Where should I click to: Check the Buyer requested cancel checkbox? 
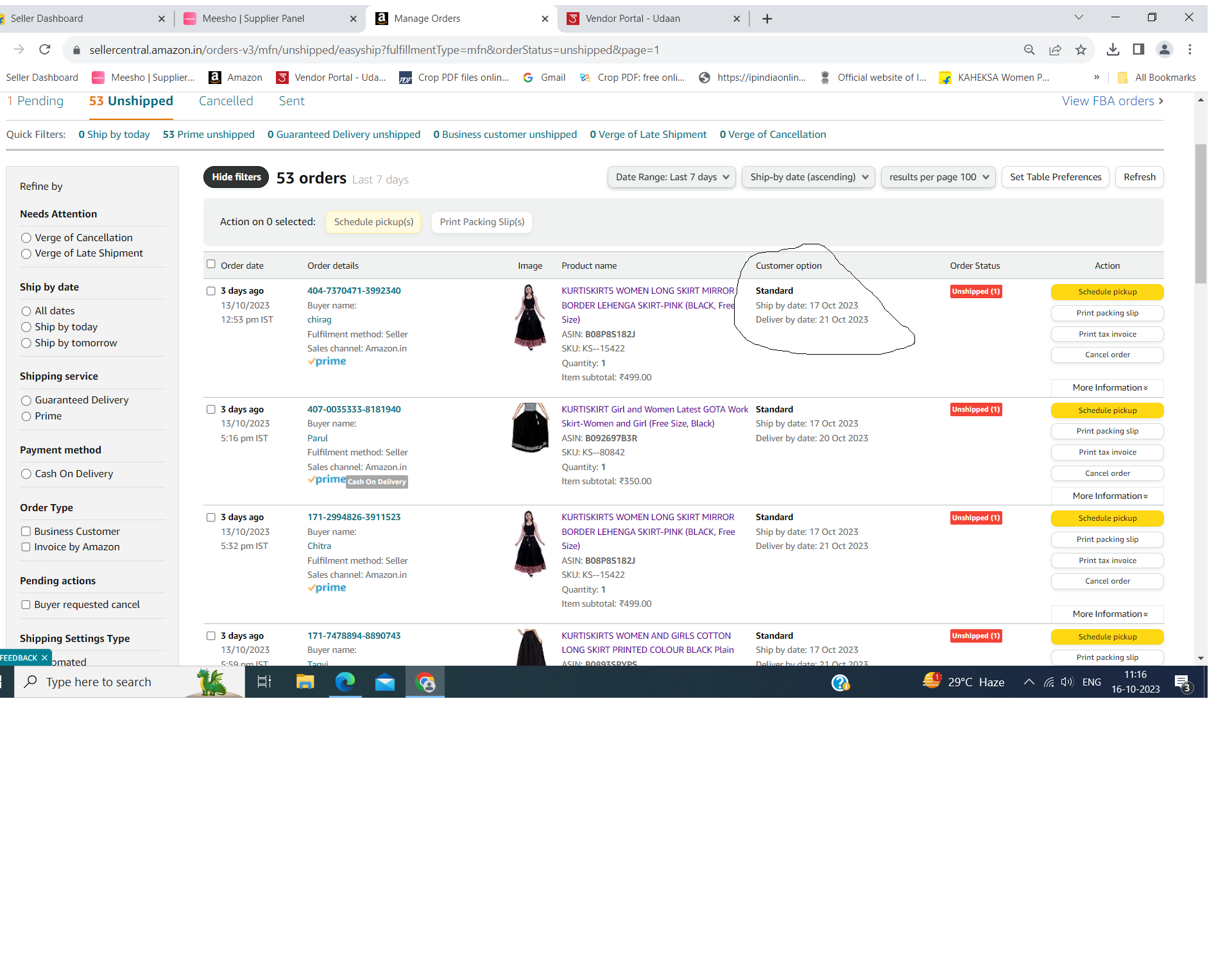[x=26, y=604]
